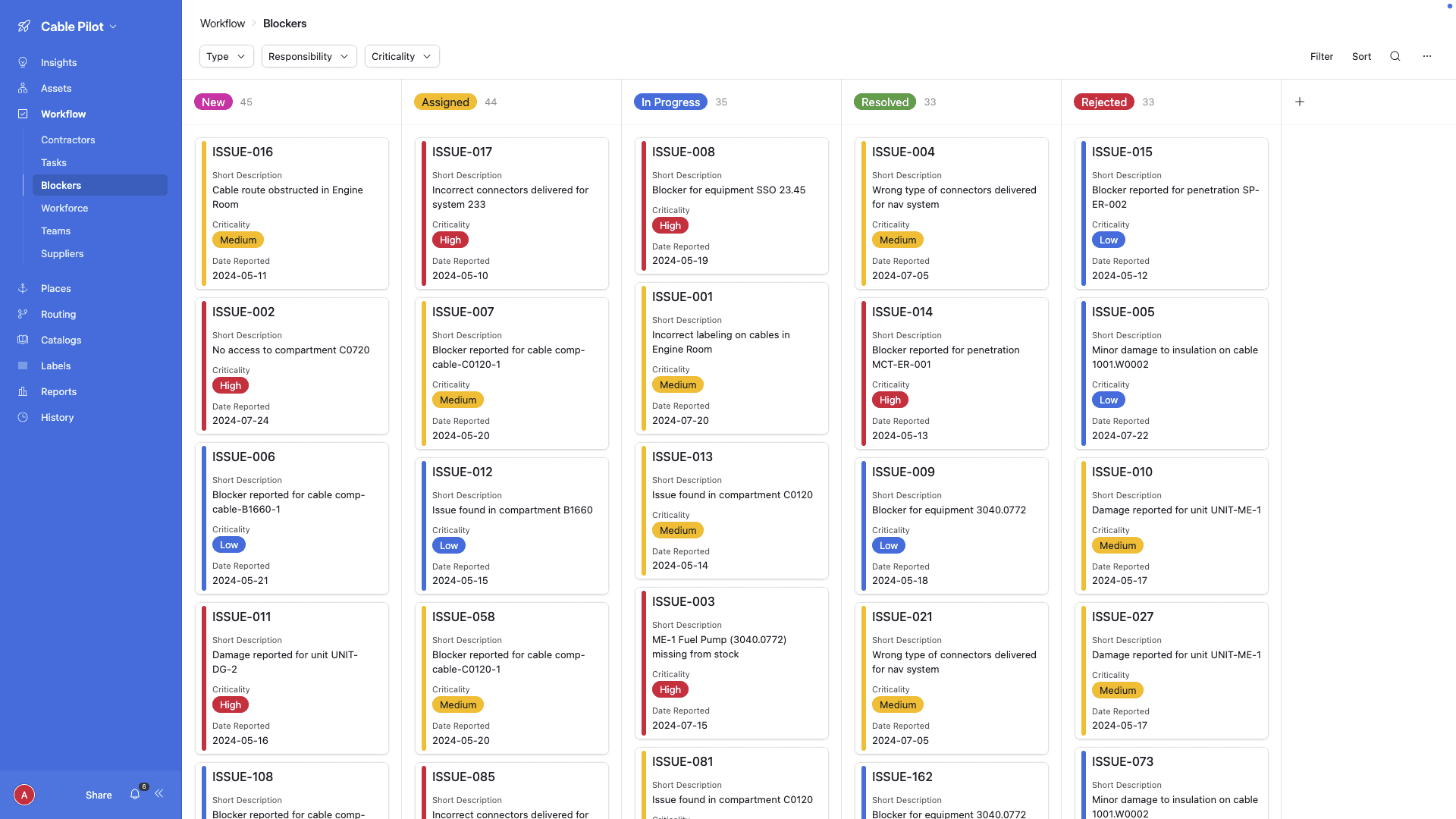Viewport: 1456px width, 819px height.
Task: Collapse the sidebar with the double-arrow icon
Action: click(x=159, y=793)
